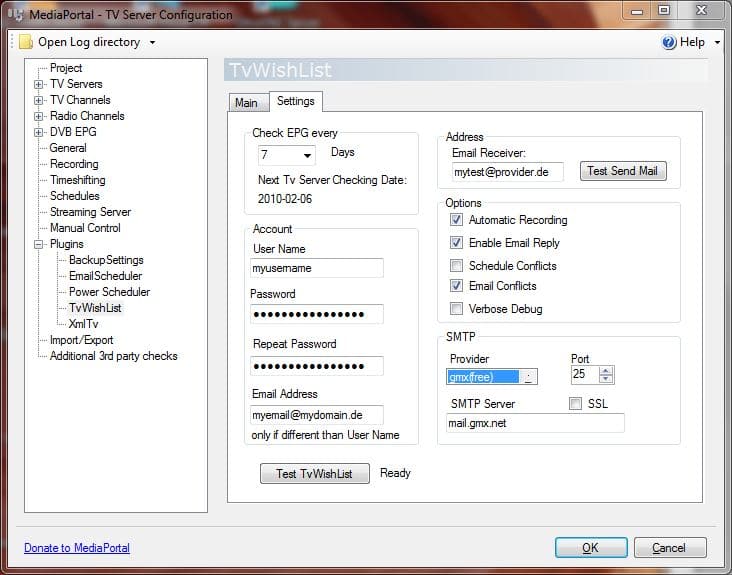The image size is (732, 575).
Task: Switch to the Main tab
Action: click(x=246, y=103)
